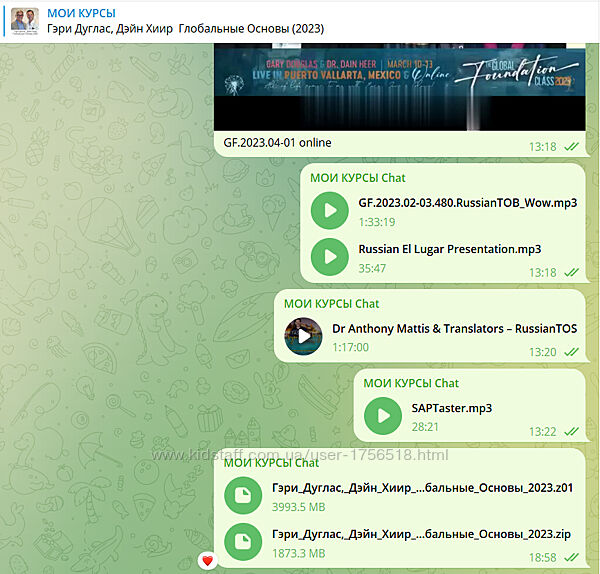Play GF.2023.02-03.480.RussianTOB_Wow.mp3 audio
This screenshot has height=574, width=600.
coord(329,211)
